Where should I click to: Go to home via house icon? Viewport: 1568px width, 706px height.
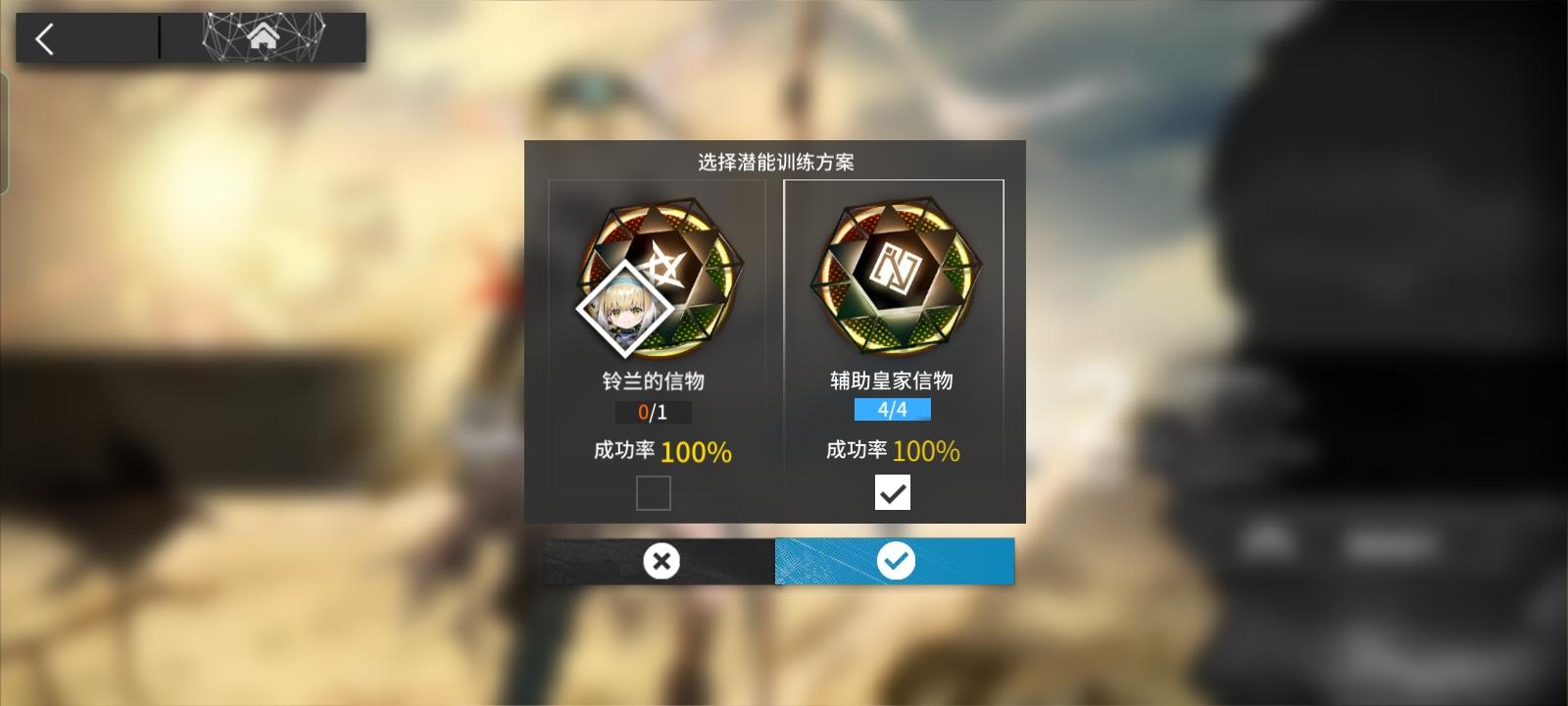tap(263, 37)
